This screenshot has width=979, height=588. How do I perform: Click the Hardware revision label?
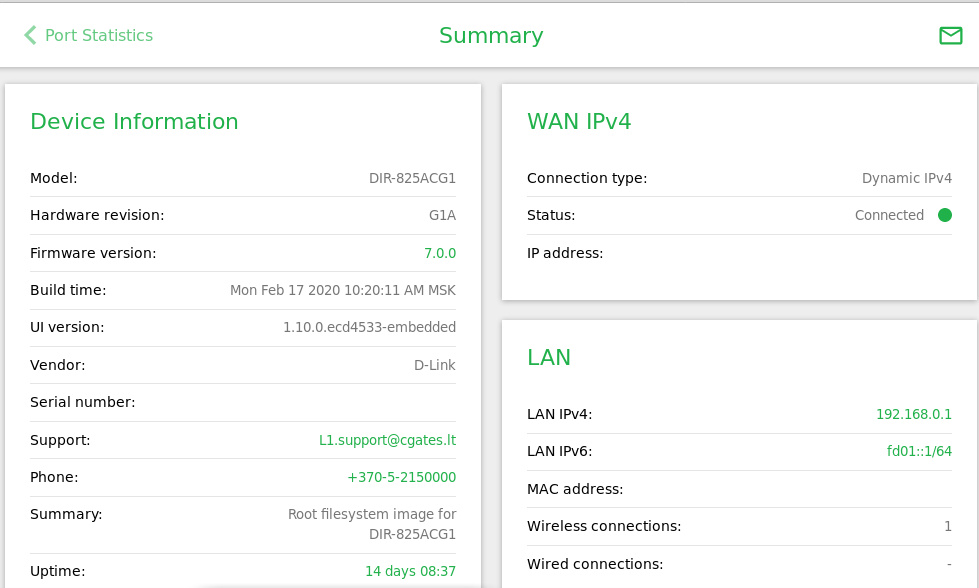click(x=97, y=215)
